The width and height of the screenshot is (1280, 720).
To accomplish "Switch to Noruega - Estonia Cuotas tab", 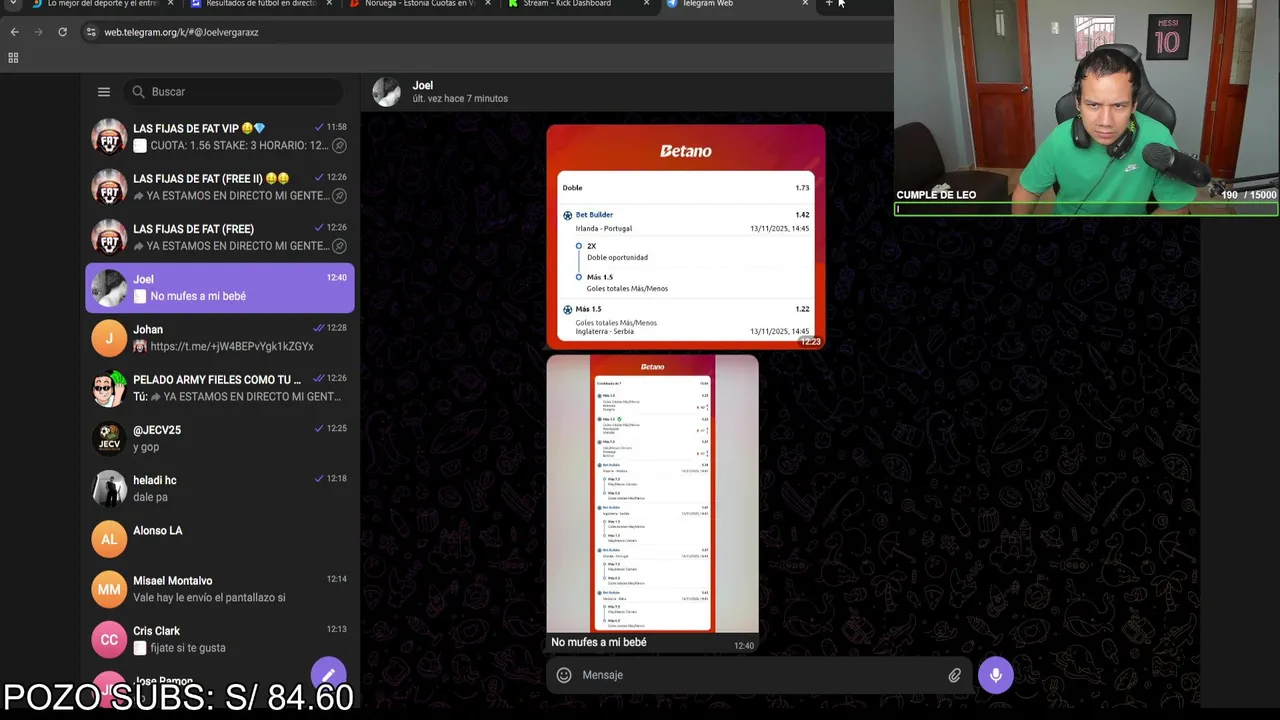I will (418, 4).
